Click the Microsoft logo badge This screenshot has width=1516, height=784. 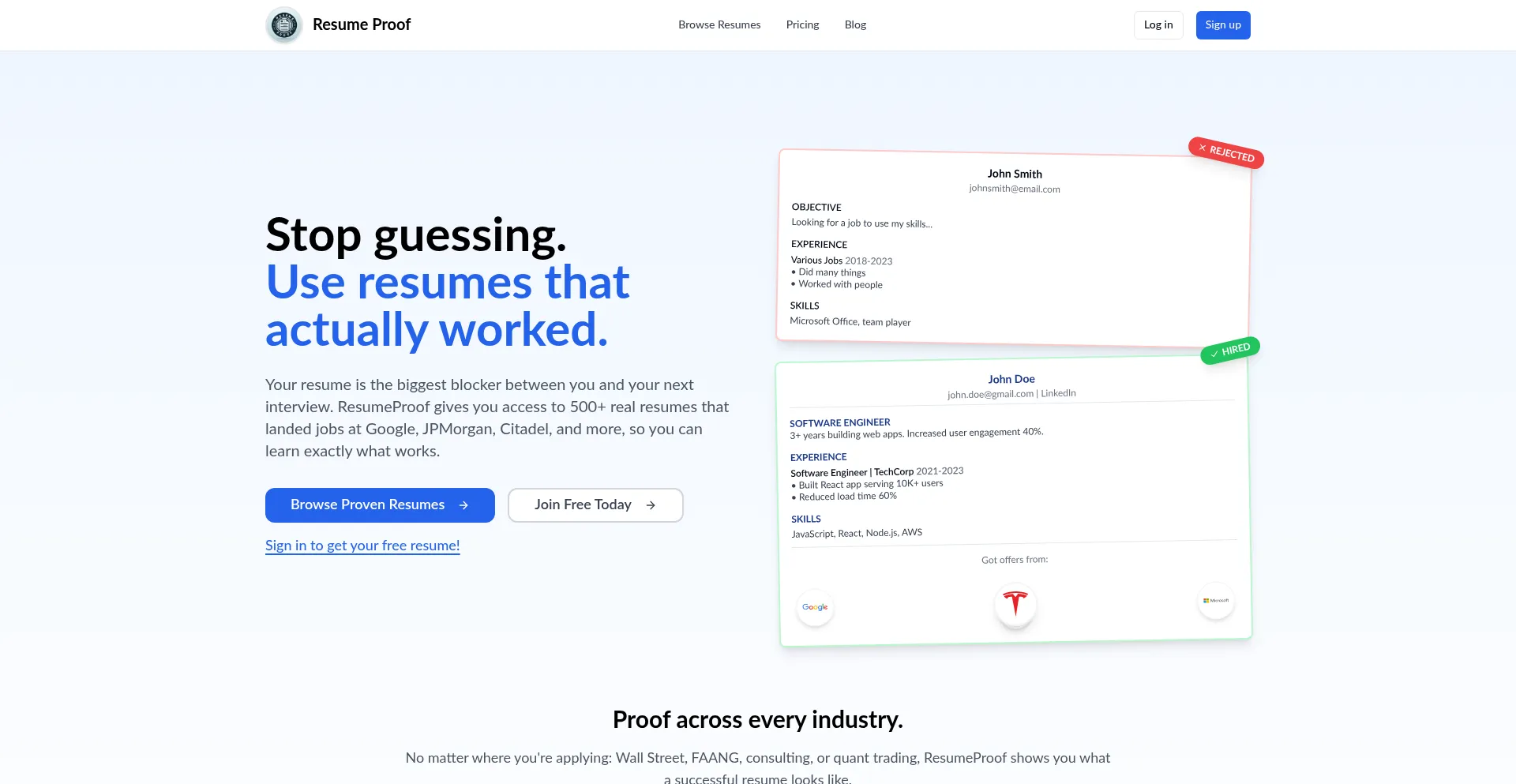point(1216,601)
